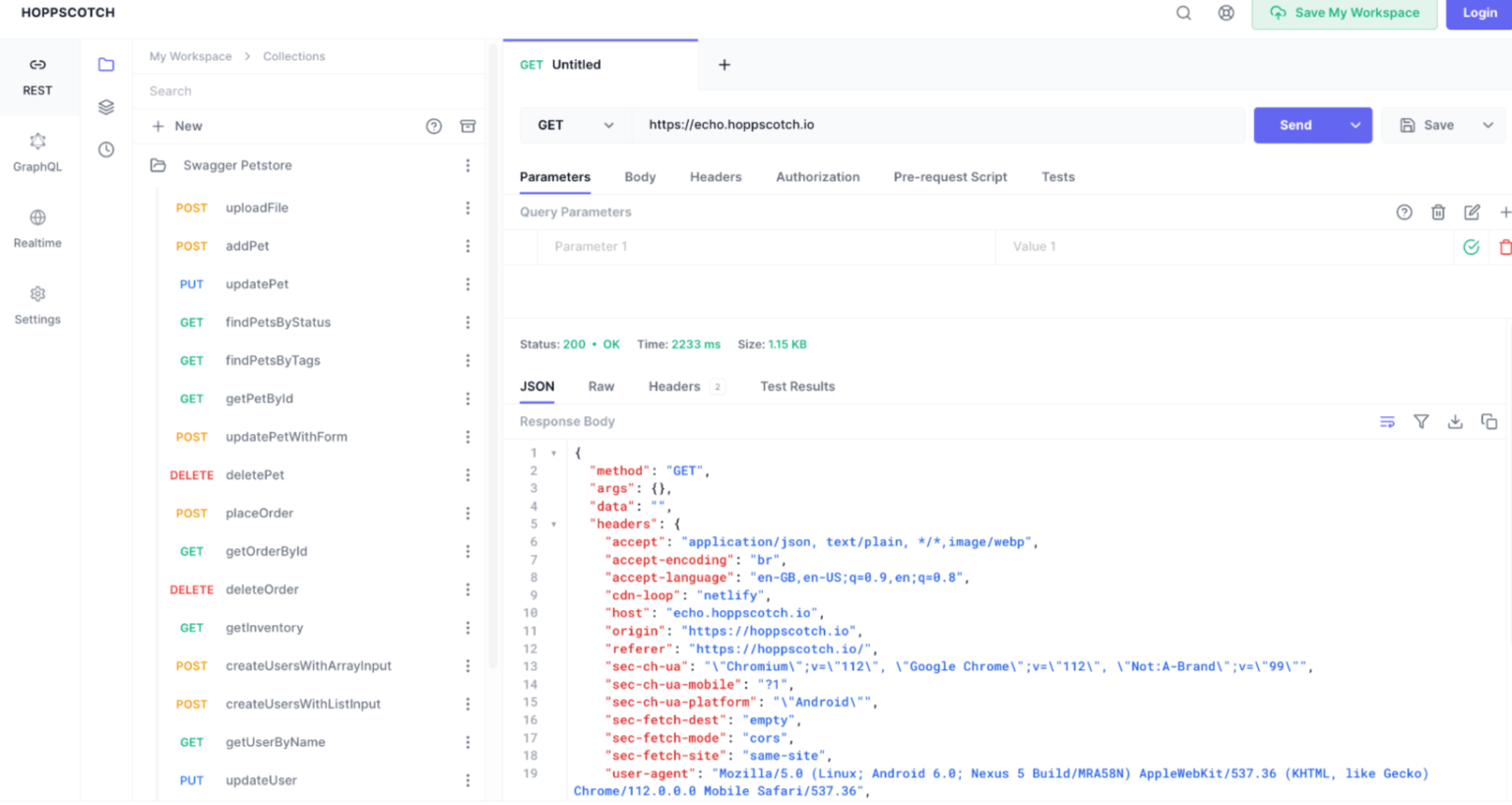Image resolution: width=1512 pixels, height=805 pixels.
Task: Select the GET Untitled request tab
Action: (600, 65)
